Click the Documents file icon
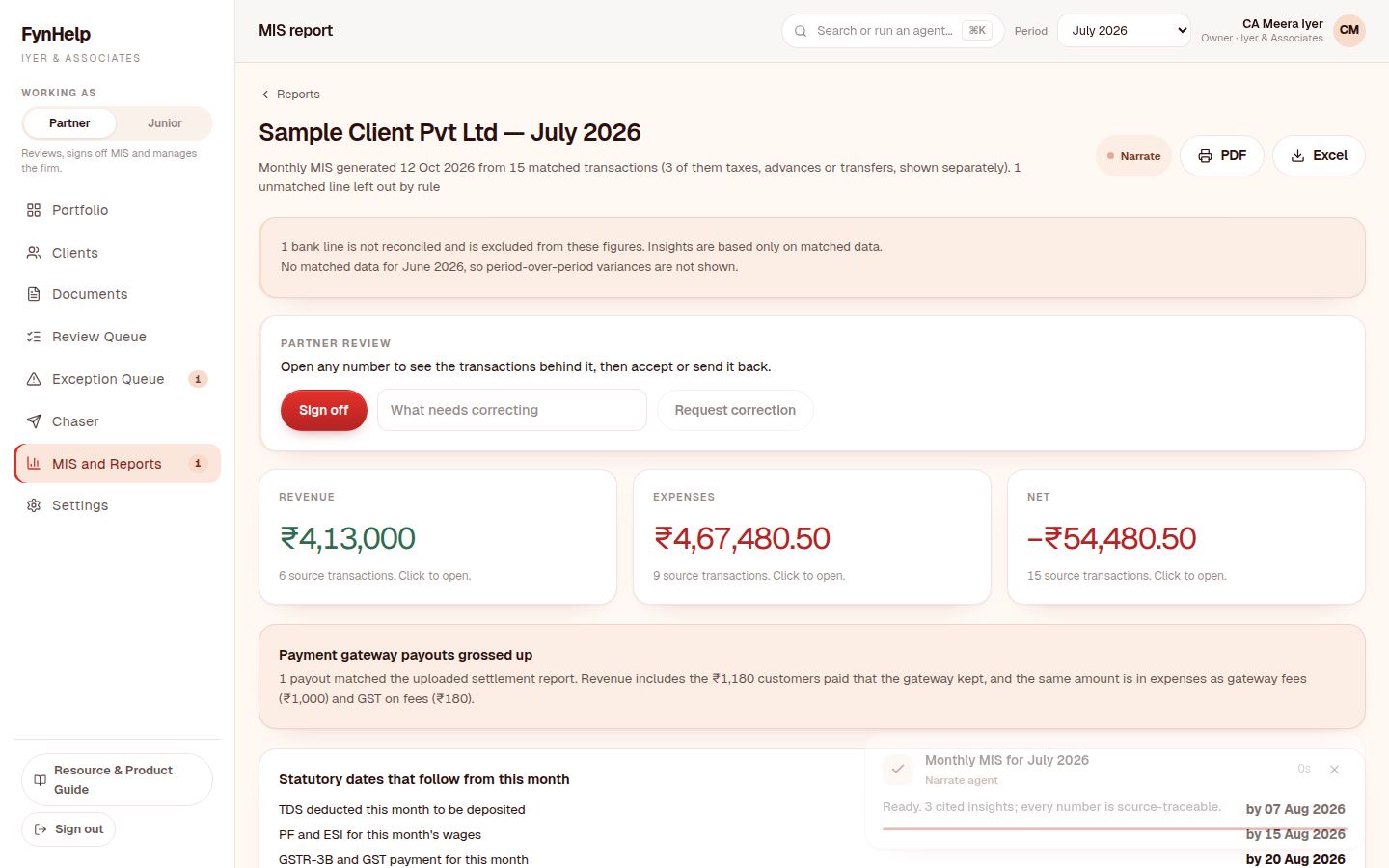The image size is (1389, 868). pyautogui.click(x=34, y=294)
